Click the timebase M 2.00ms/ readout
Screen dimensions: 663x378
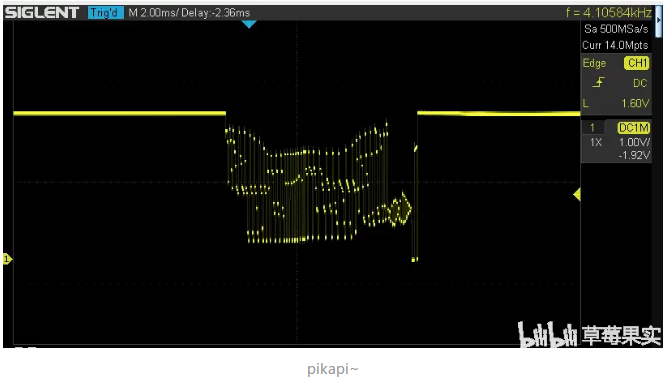(153, 13)
